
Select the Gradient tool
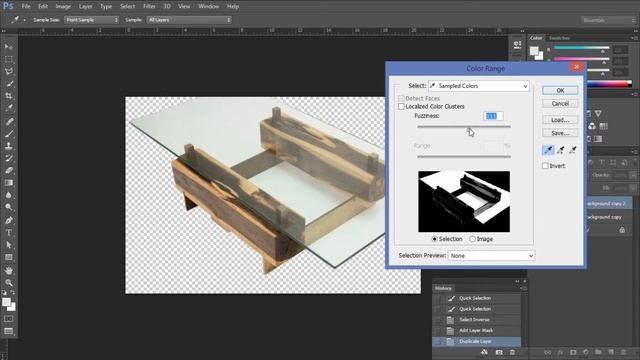(9, 182)
